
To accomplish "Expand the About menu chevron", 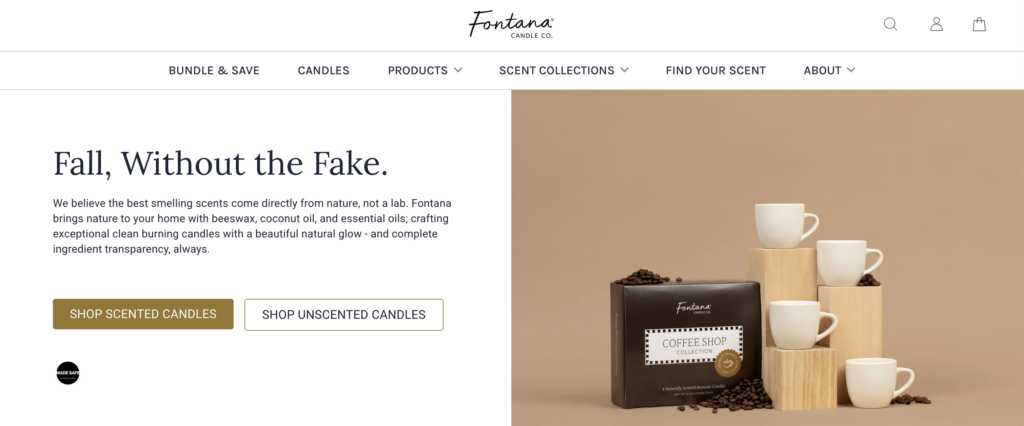I will 851,70.
